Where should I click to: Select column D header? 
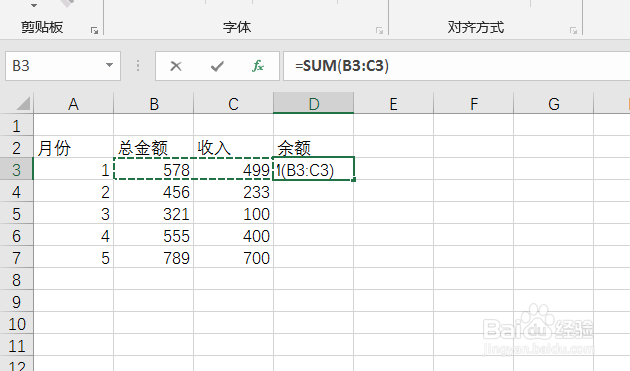pos(313,104)
